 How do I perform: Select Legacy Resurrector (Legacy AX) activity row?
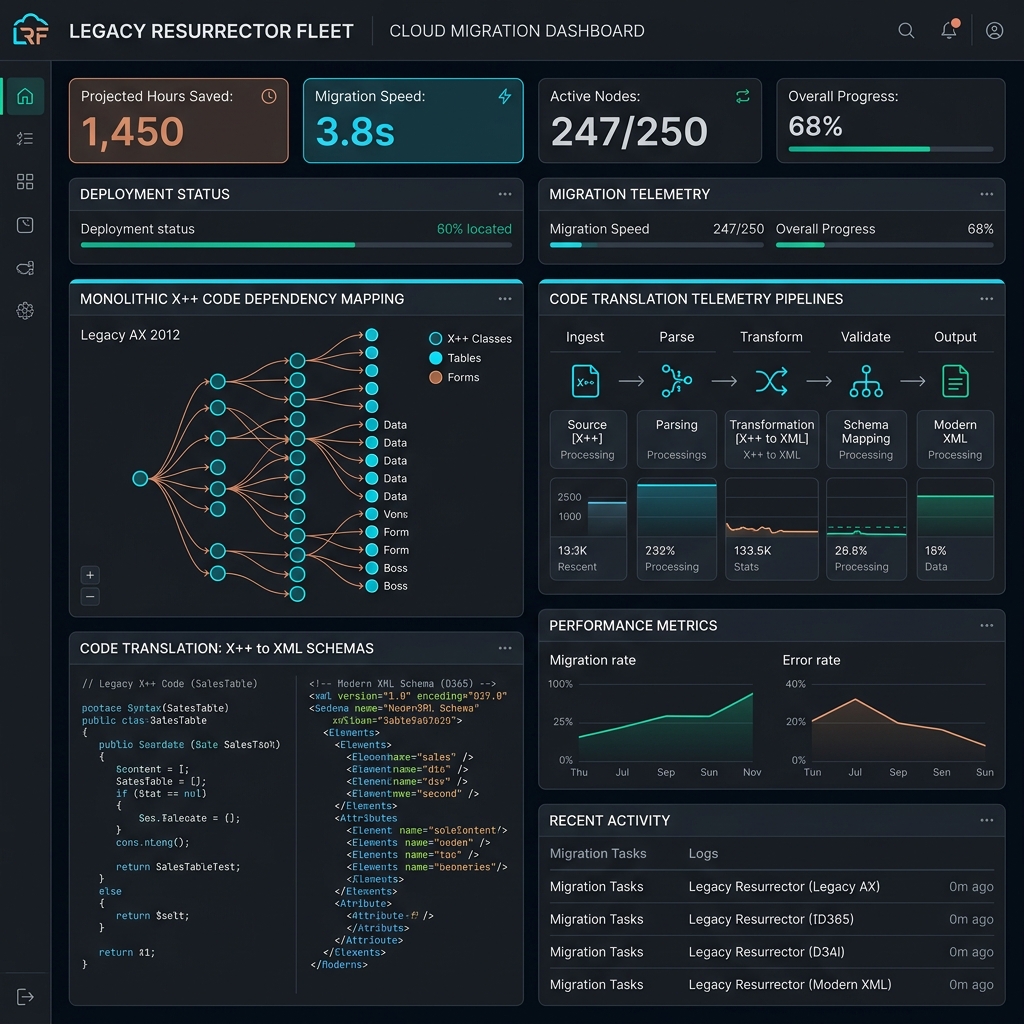(771, 886)
